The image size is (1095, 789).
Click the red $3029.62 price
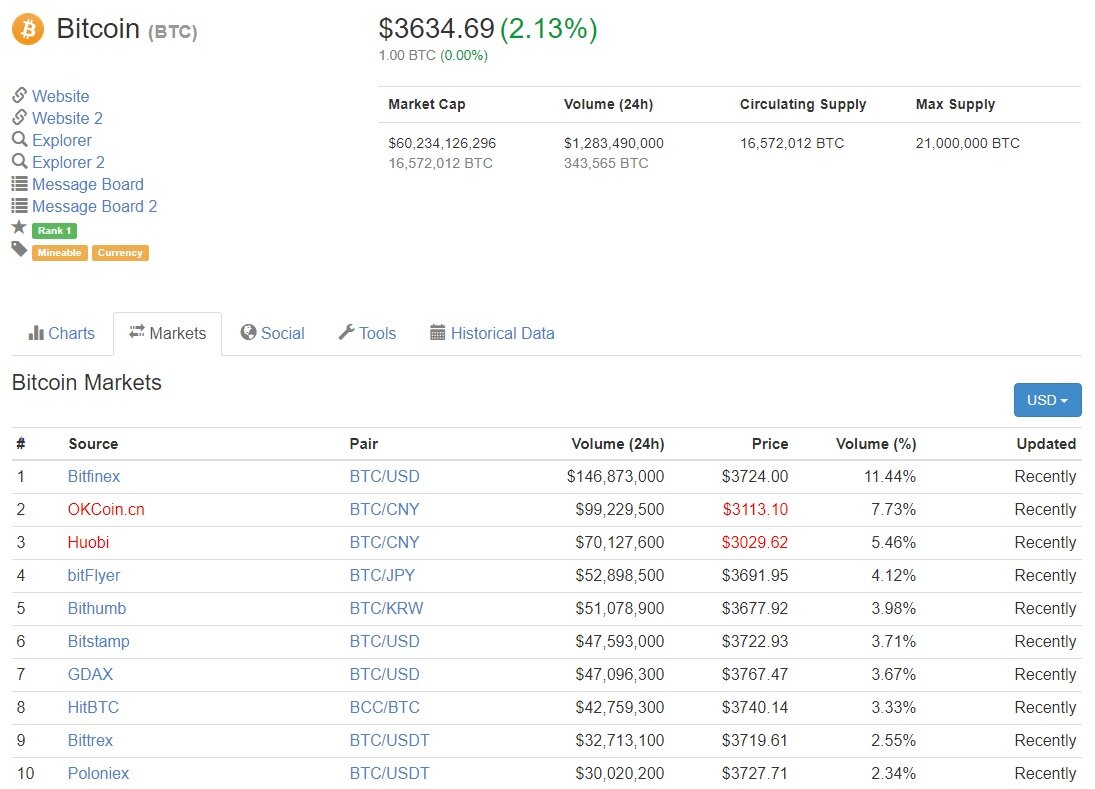tap(755, 543)
